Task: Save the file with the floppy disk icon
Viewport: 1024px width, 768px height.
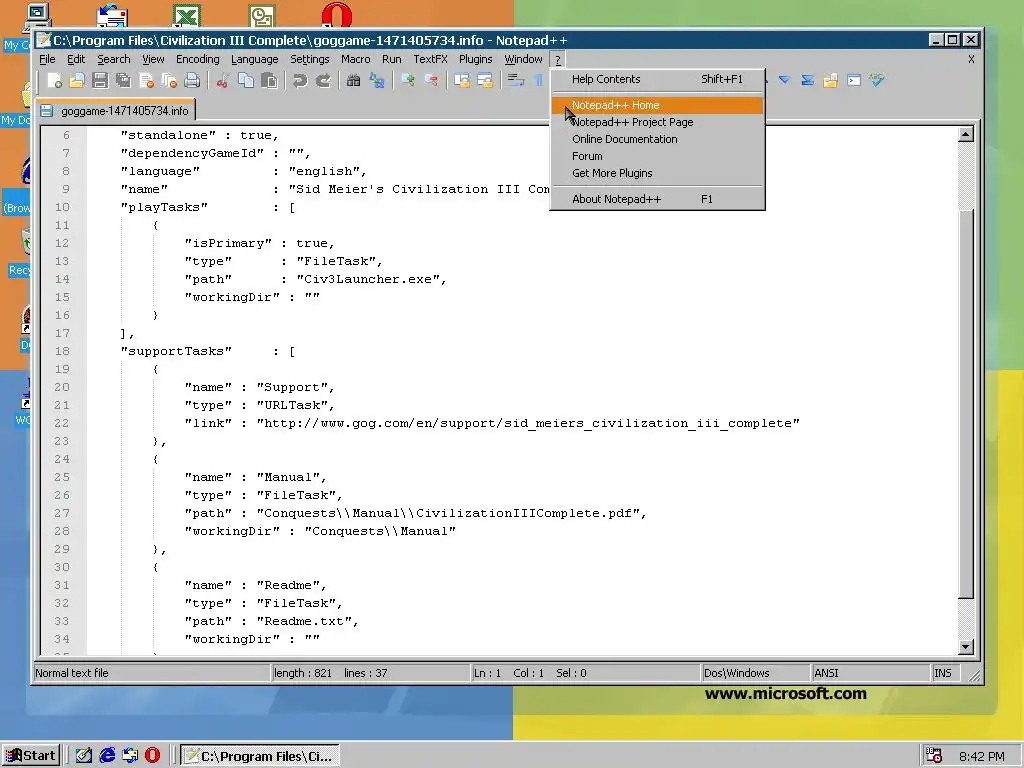Action: click(100, 80)
